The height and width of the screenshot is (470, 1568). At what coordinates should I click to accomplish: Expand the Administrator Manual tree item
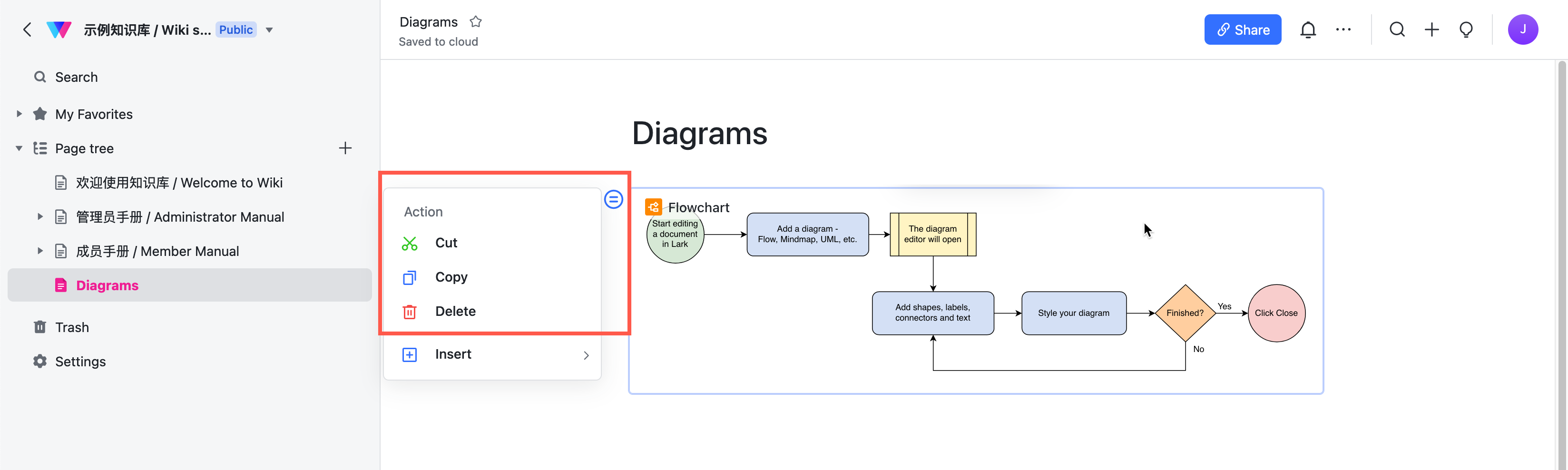click(x=39, y=216)
